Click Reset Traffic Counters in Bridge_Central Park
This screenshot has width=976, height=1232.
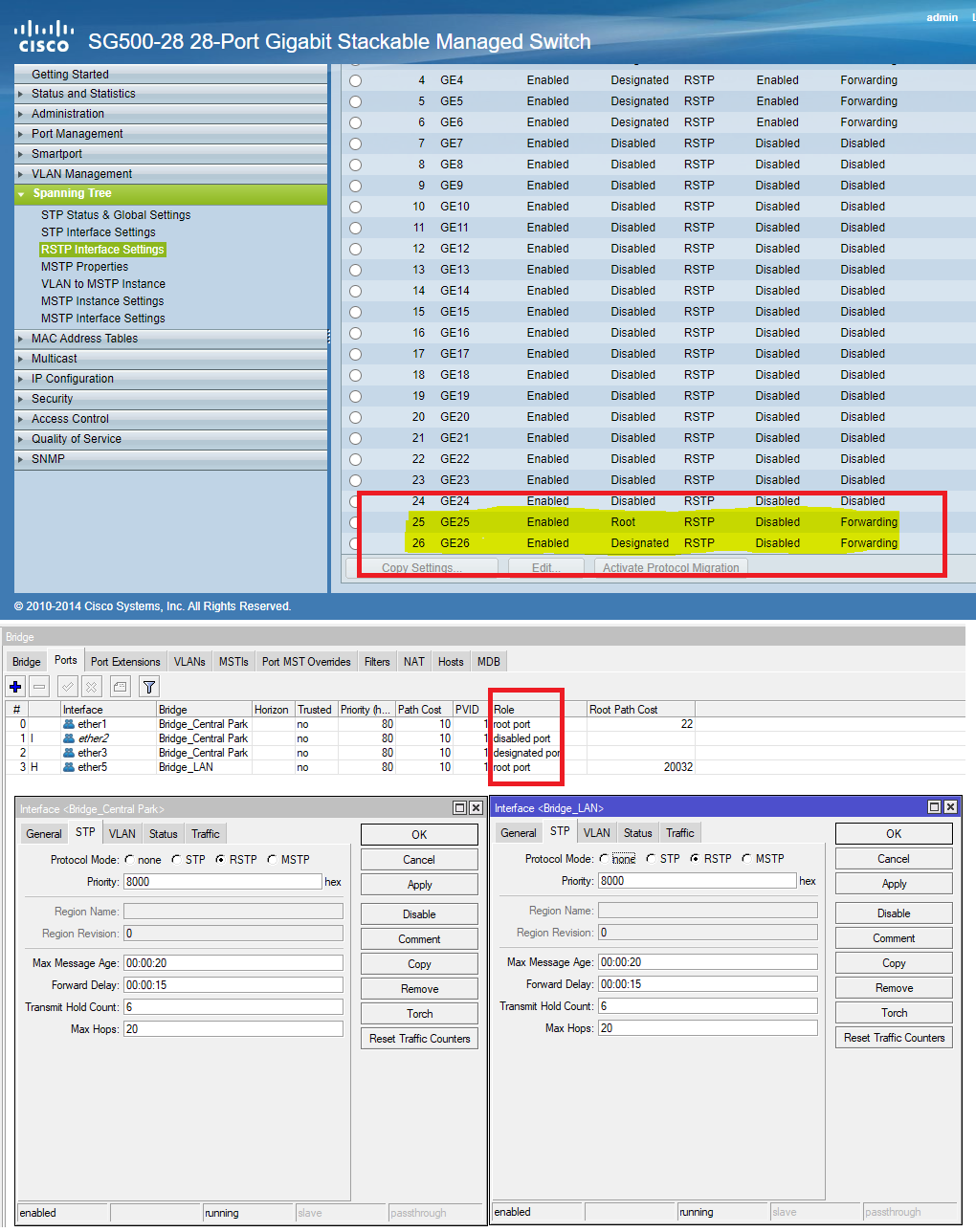[419, 1039]
